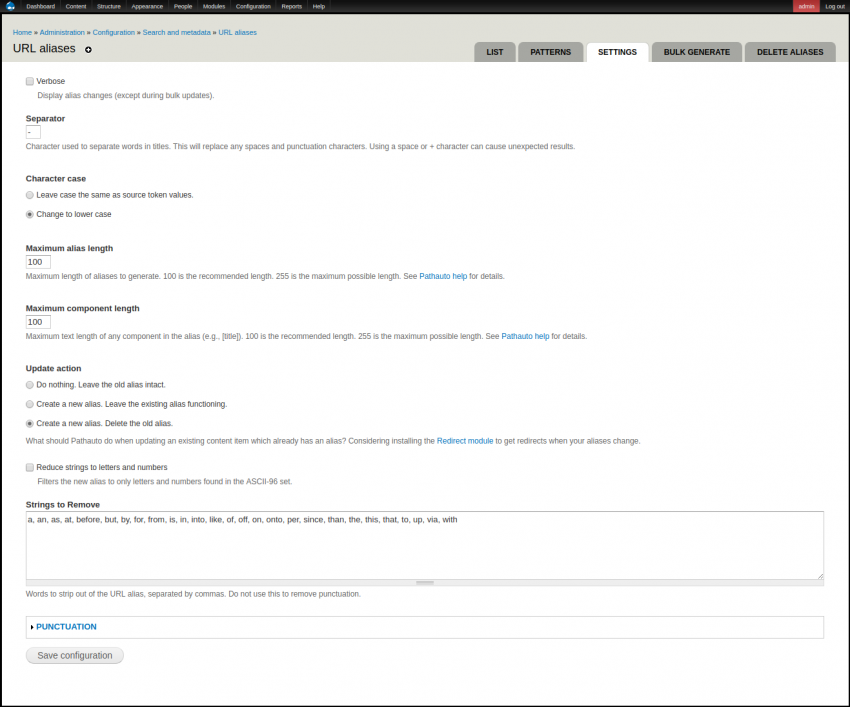The image size is (850, 707).
Task: Open the Structure admin menu
Action: [108, 6]
